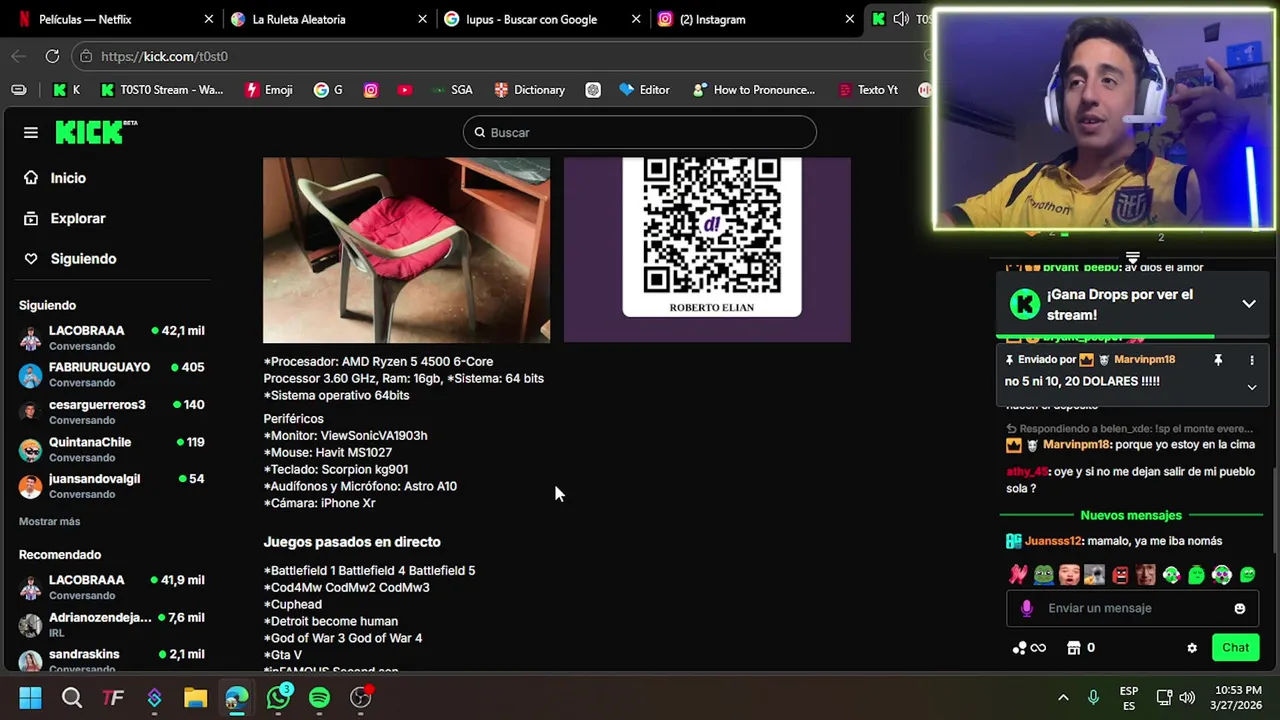Open pinned message three-dots options
1280x720 pixels.
point(1251,360)
